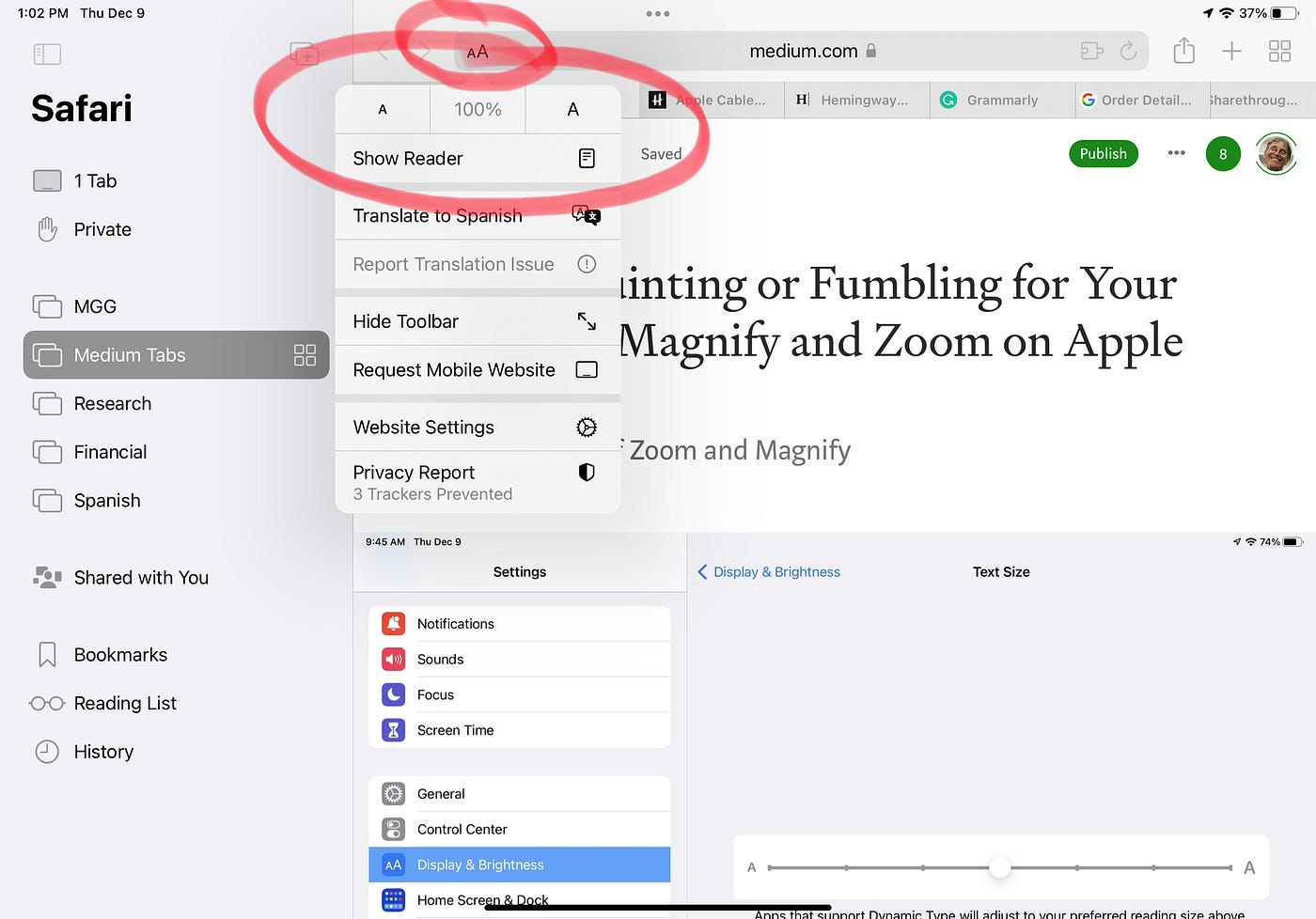
Task: Open Notifications in Settings list
Action: pyautogui.click(x=520, y=624)
